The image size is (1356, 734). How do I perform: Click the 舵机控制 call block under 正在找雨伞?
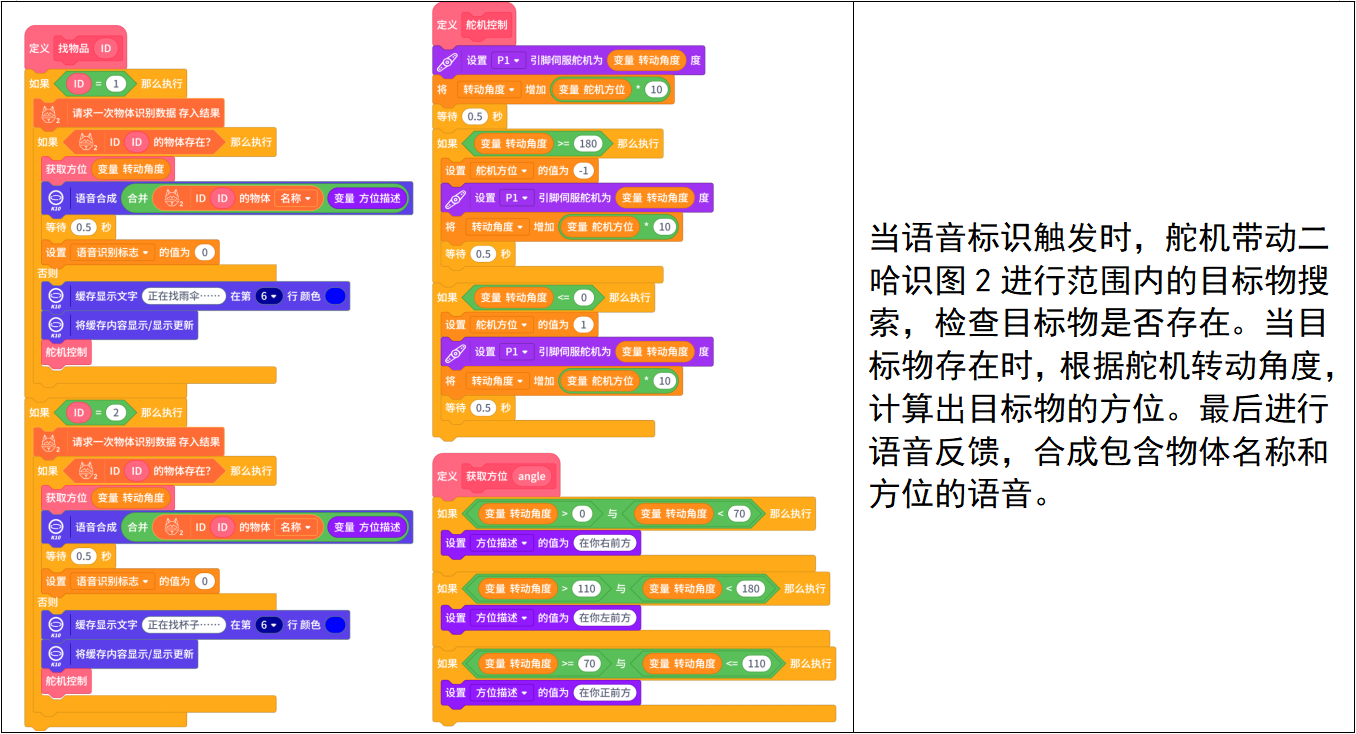(66, 352)
